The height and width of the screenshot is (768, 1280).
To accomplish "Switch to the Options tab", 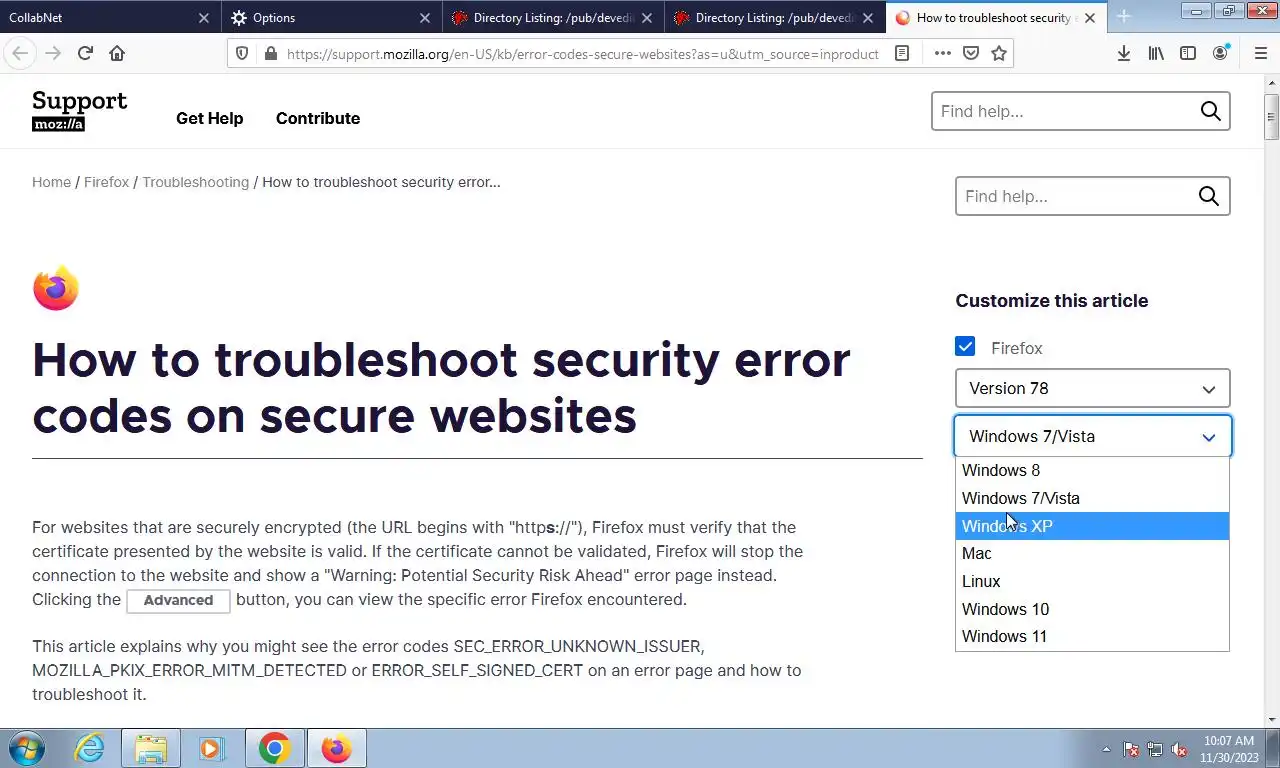I will point(331,17).
